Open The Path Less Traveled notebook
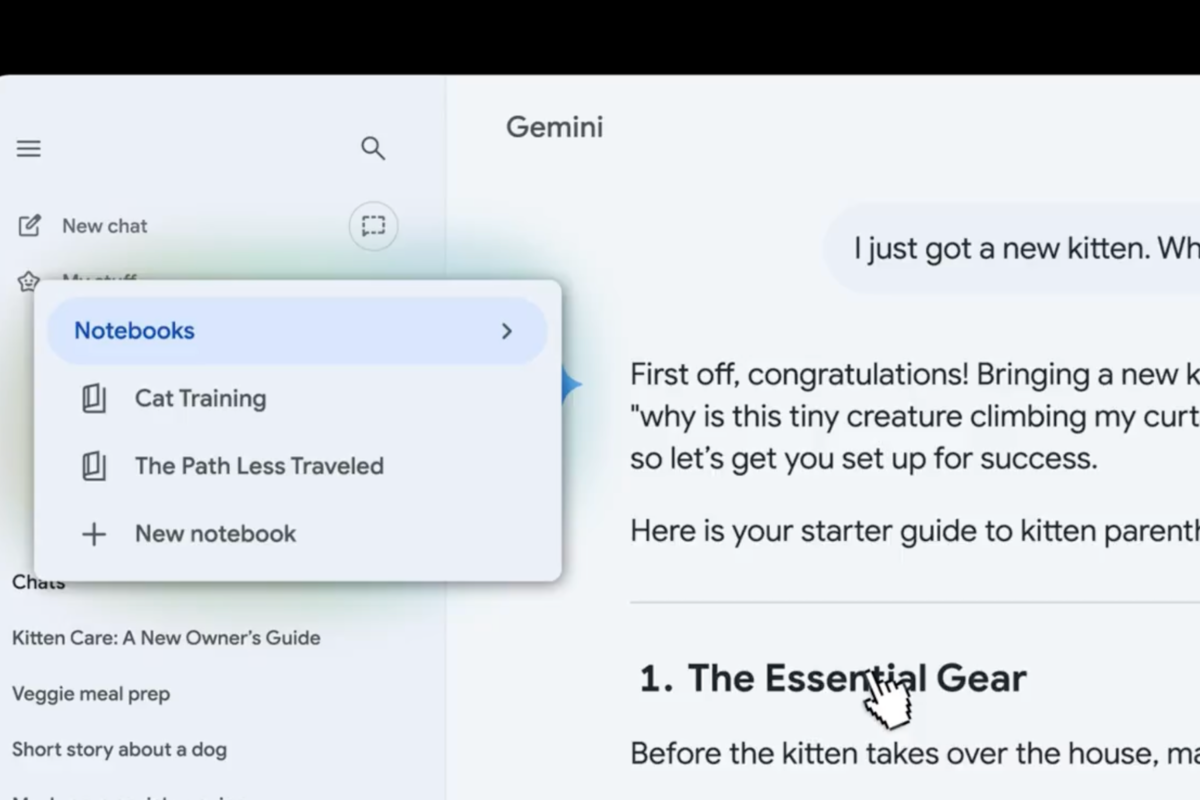1200x800 pixels. (x=259, y=466)
